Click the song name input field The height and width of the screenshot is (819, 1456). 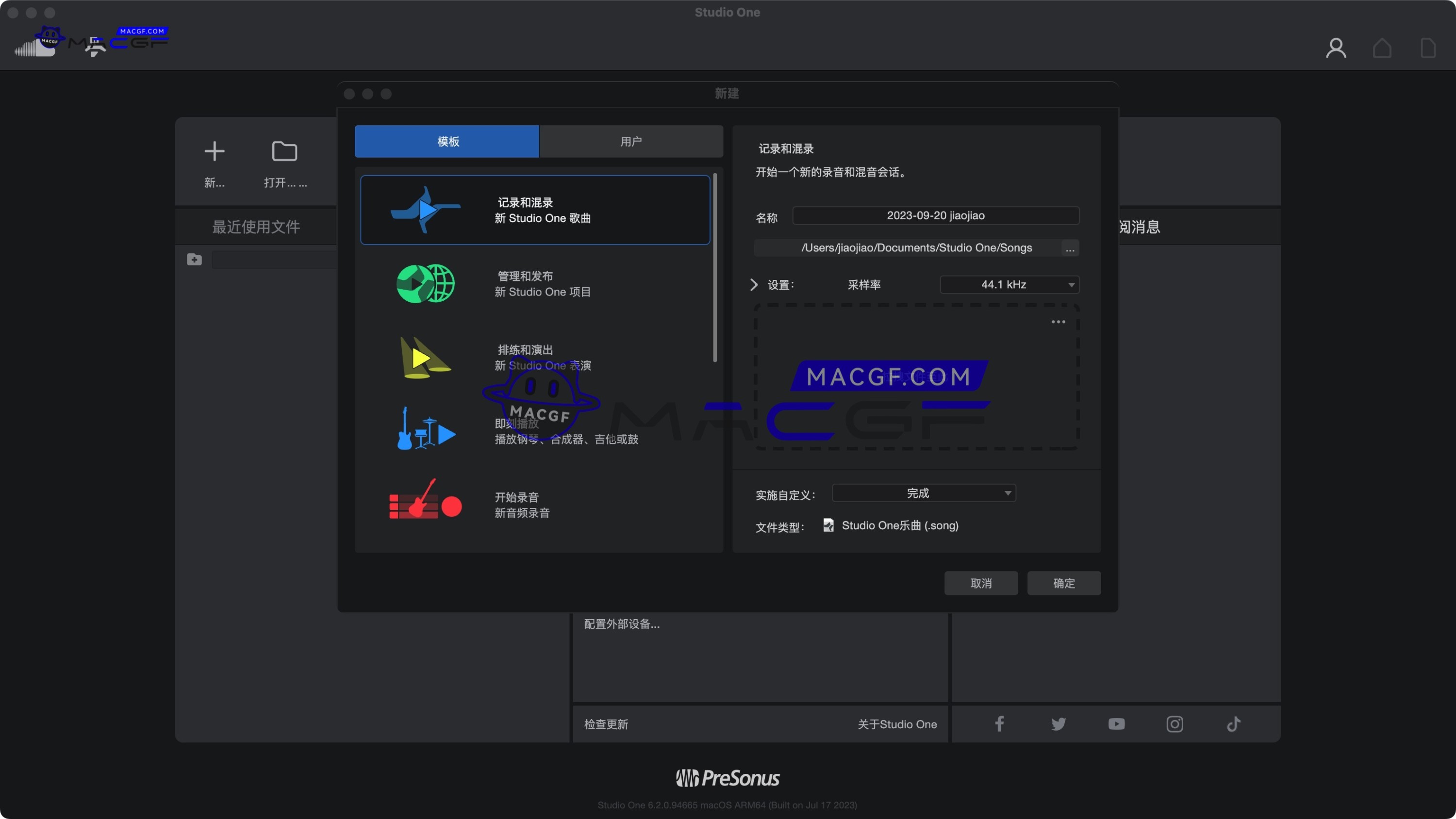[x=935, y=215]
